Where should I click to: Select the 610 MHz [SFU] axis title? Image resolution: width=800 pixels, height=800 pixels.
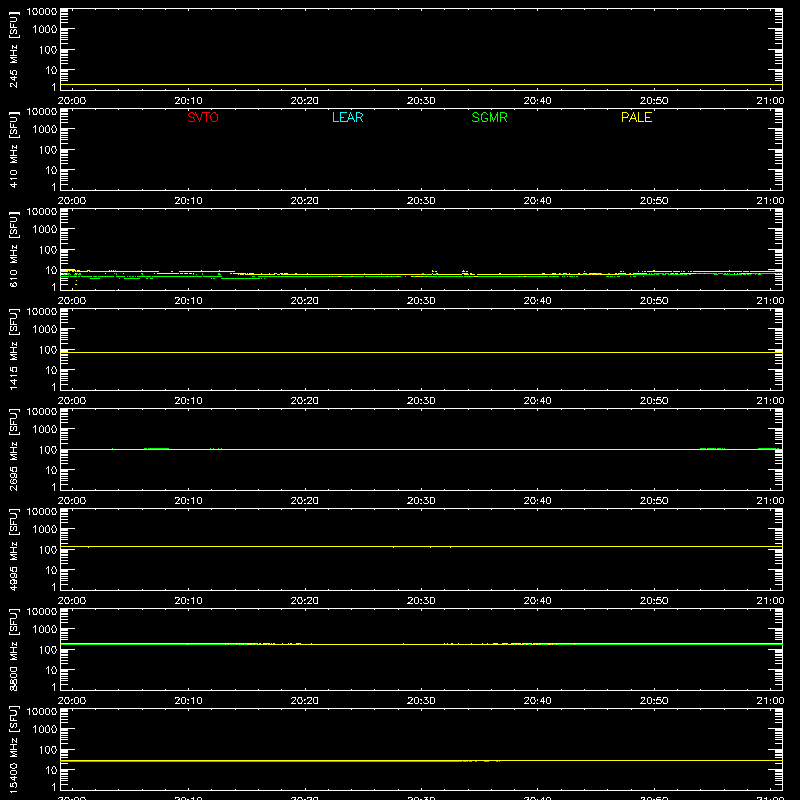[x=14, y=249]
